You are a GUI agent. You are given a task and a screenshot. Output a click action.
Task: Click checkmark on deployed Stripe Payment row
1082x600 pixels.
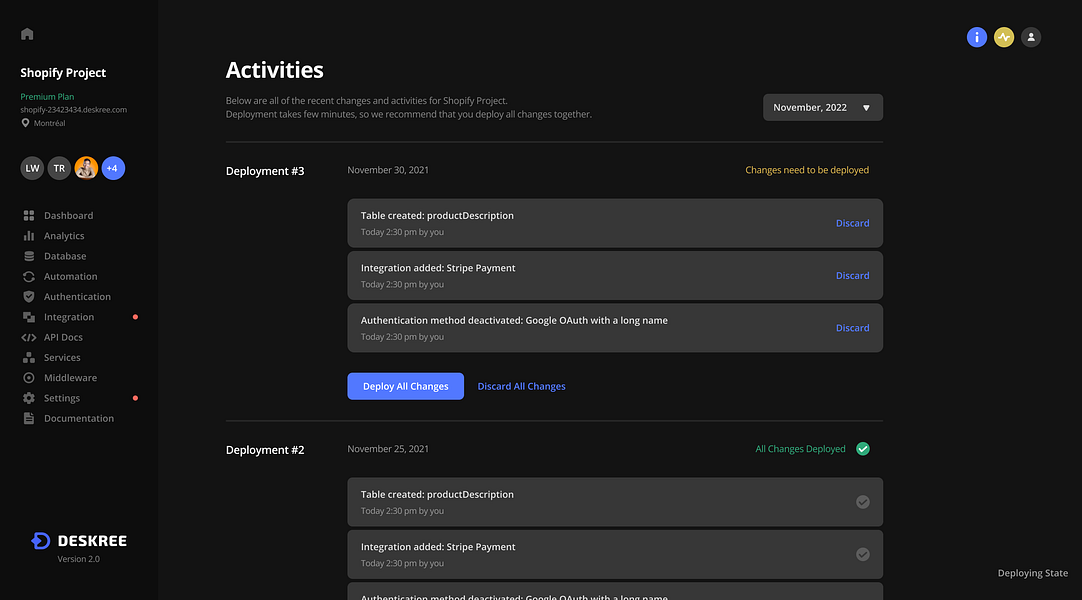click(x=863, y=554)
